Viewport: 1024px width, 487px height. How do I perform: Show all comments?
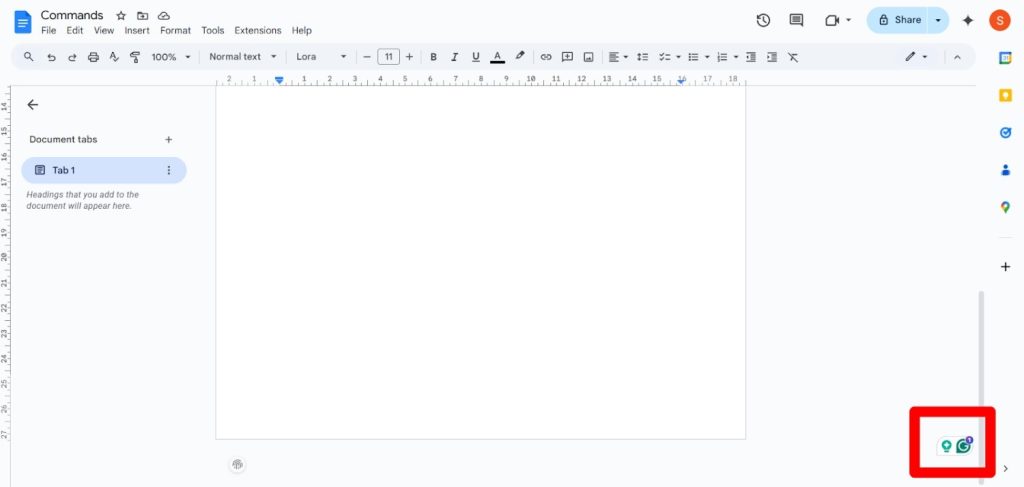(796, 20)
